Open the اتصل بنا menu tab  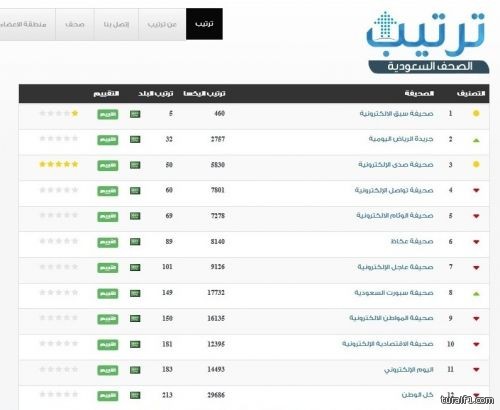point(116,24)
